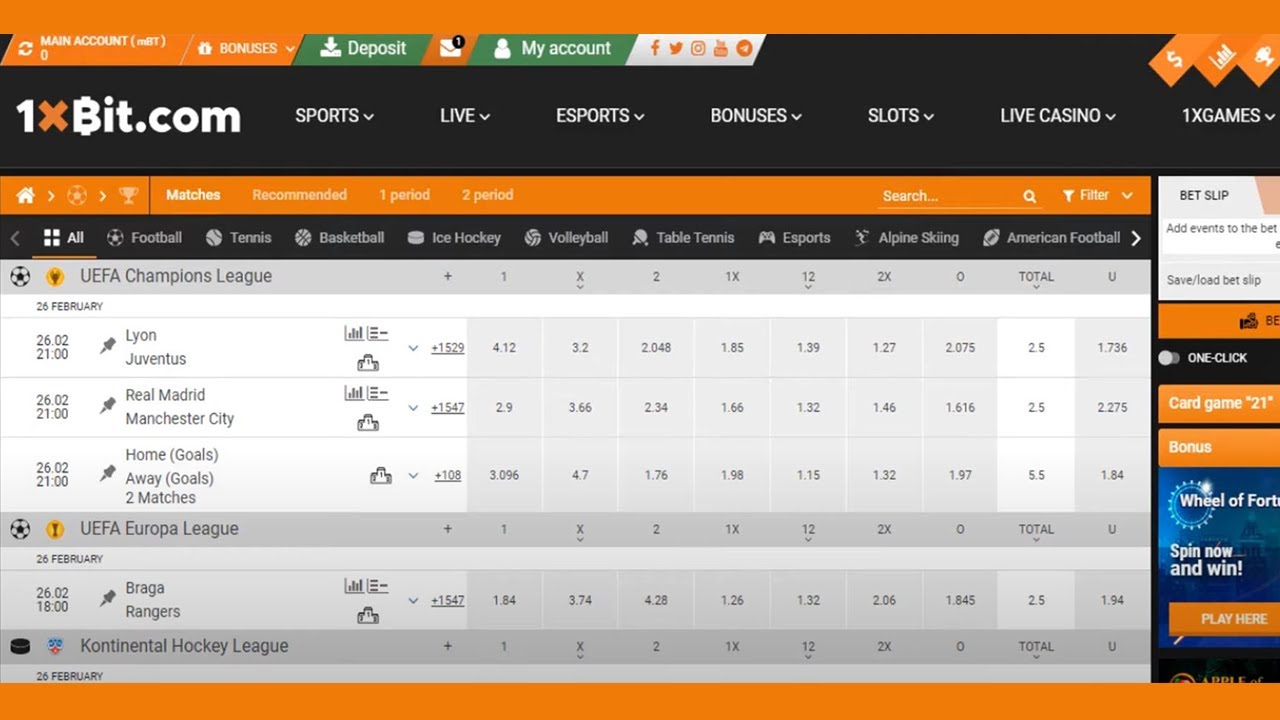Expand the ESPORTS navigation menu
Viewport: 1280px width, 720px height.
pyautogui.click(x=600, y=116)
